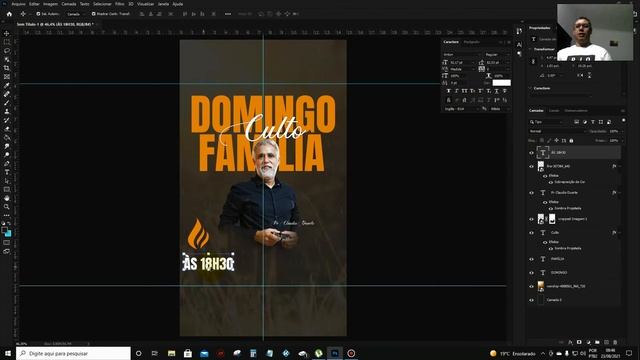
Task: Select the Eyedropper tool
Action: coord(7,85)
